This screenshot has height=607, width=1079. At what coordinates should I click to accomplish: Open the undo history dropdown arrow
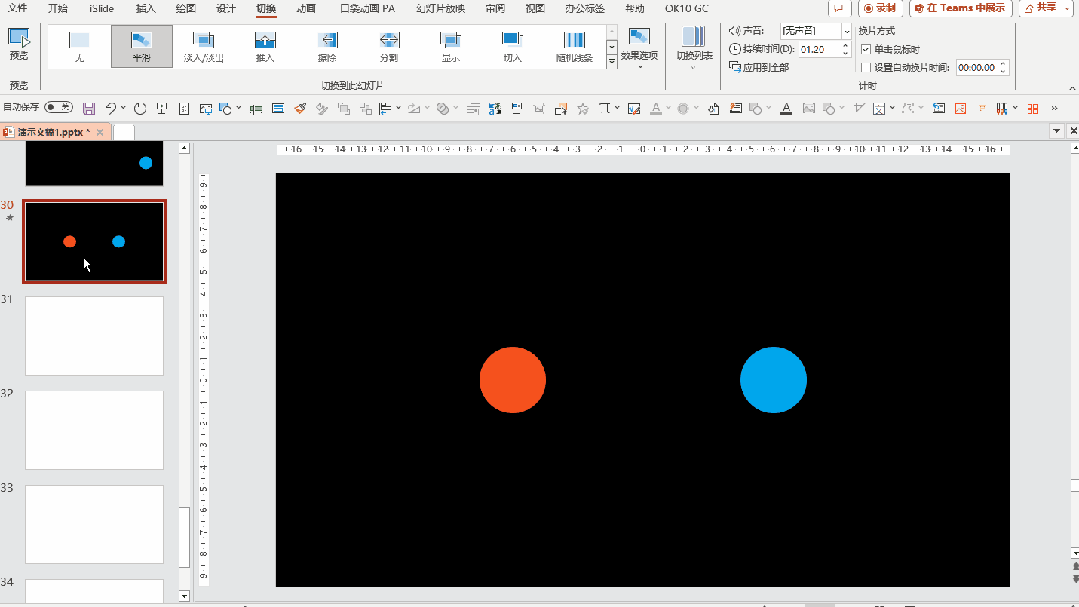pos(123,109)
